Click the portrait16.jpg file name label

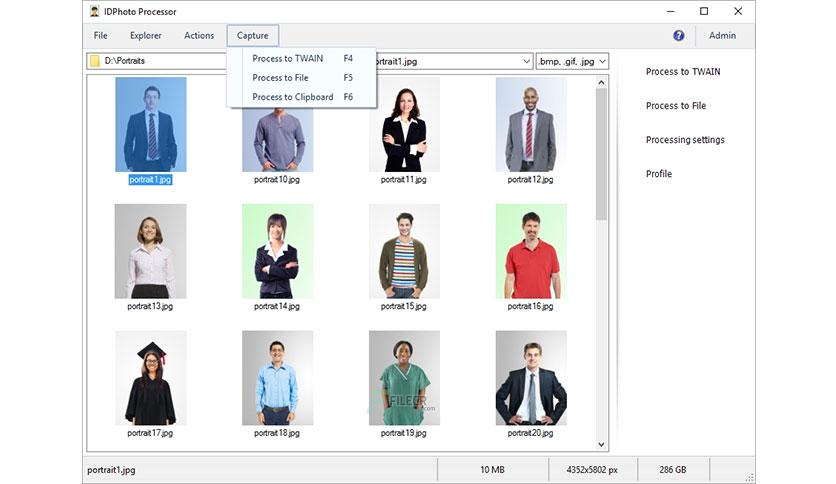pyautogui.click(x=530, y=306)
